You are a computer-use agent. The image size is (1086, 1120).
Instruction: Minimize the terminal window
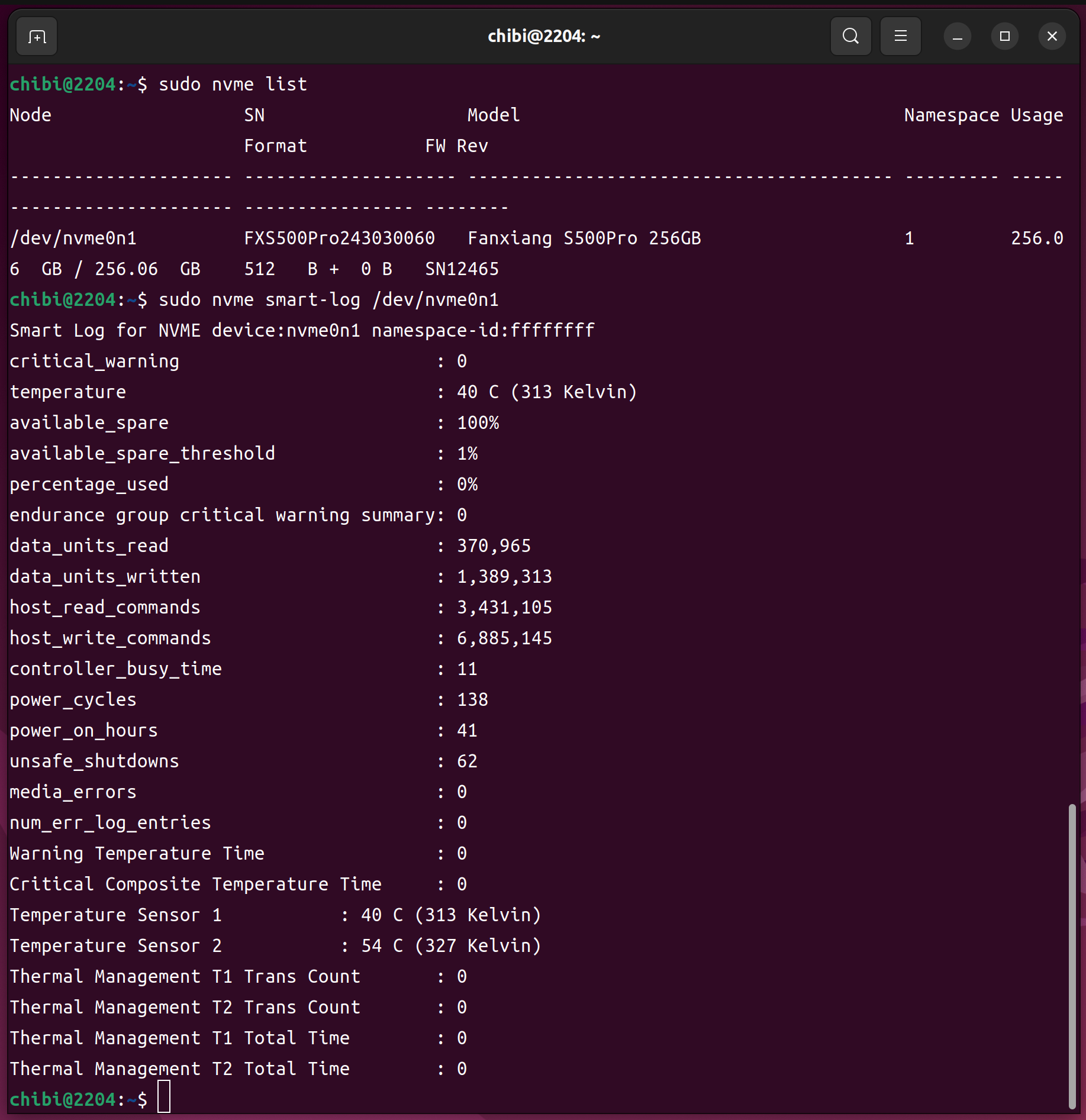pyautogui.click(x=957, y=37)
